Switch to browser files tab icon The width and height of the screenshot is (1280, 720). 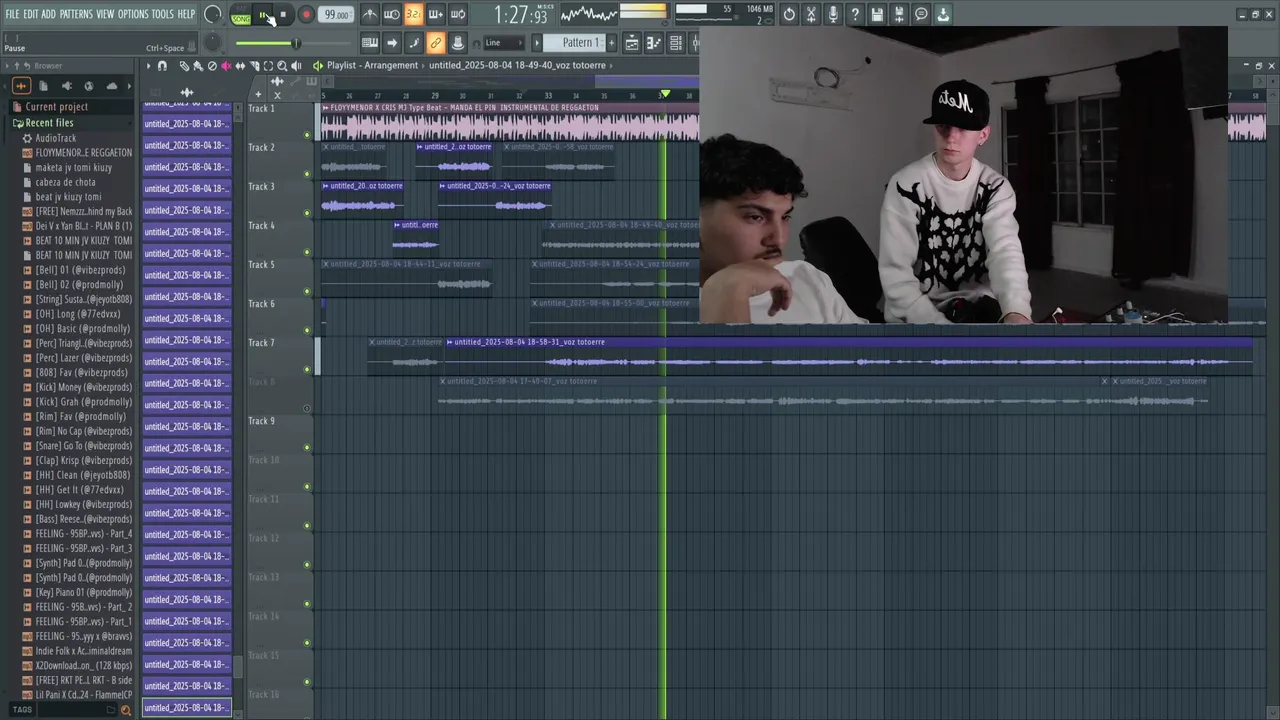click(43, 86)
